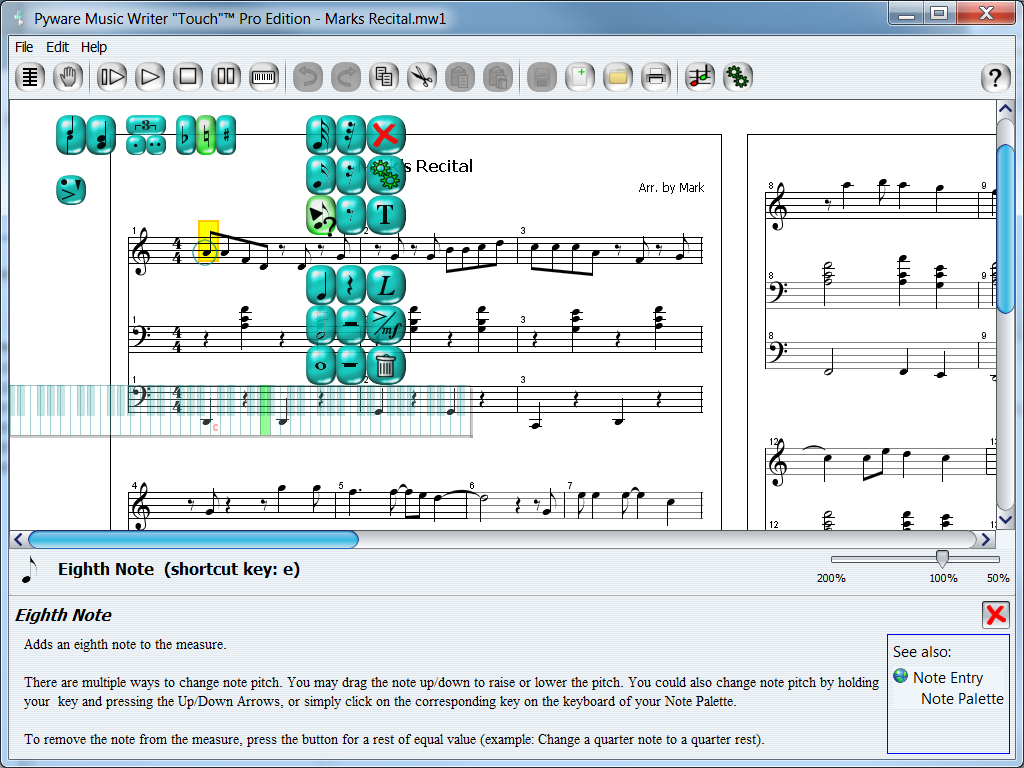Open the Note Entry help link
The width and height of the screenshot is (1024, 768).
pyautogui.click(x=947, y=677)
